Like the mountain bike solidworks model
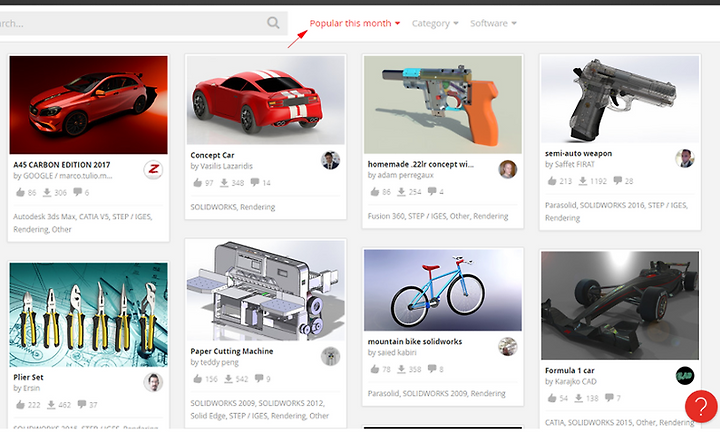The height and width of the screenshot is (432, 720). (x=375, y=369)
